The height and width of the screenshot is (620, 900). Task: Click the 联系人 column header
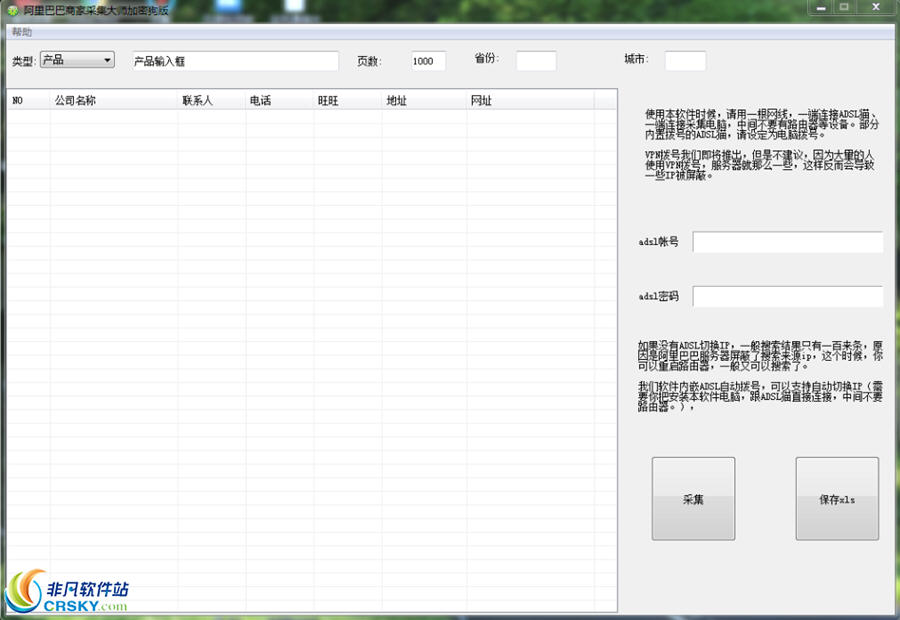click(212, 100)
